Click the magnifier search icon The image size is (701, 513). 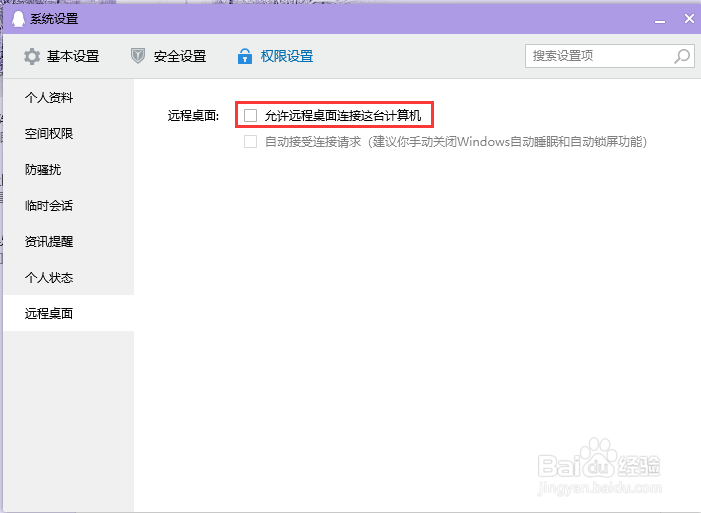pyautogui.click(x=682, y=56)
